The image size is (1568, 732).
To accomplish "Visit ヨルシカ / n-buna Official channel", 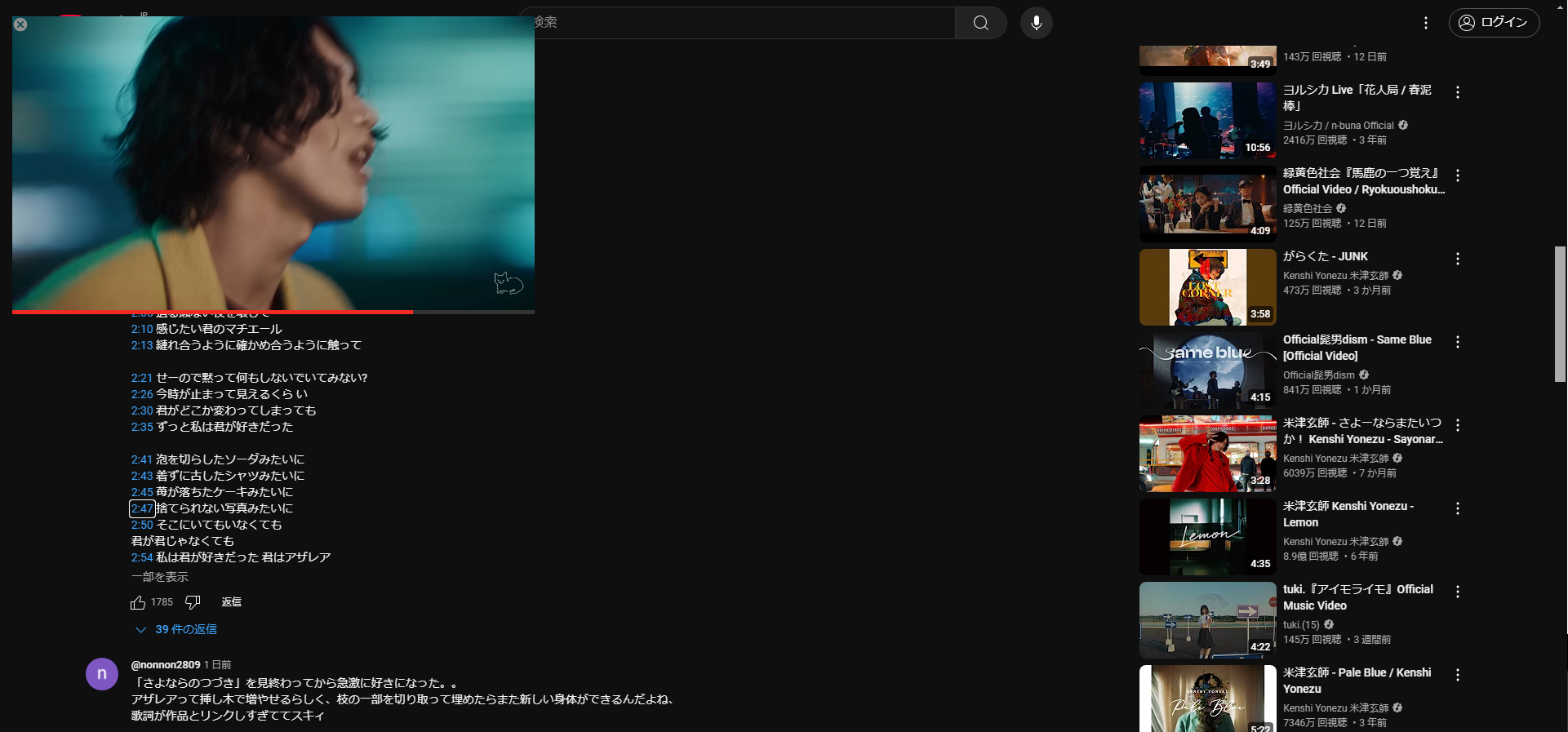I will pyautogui.click(x=1338, y=126).
